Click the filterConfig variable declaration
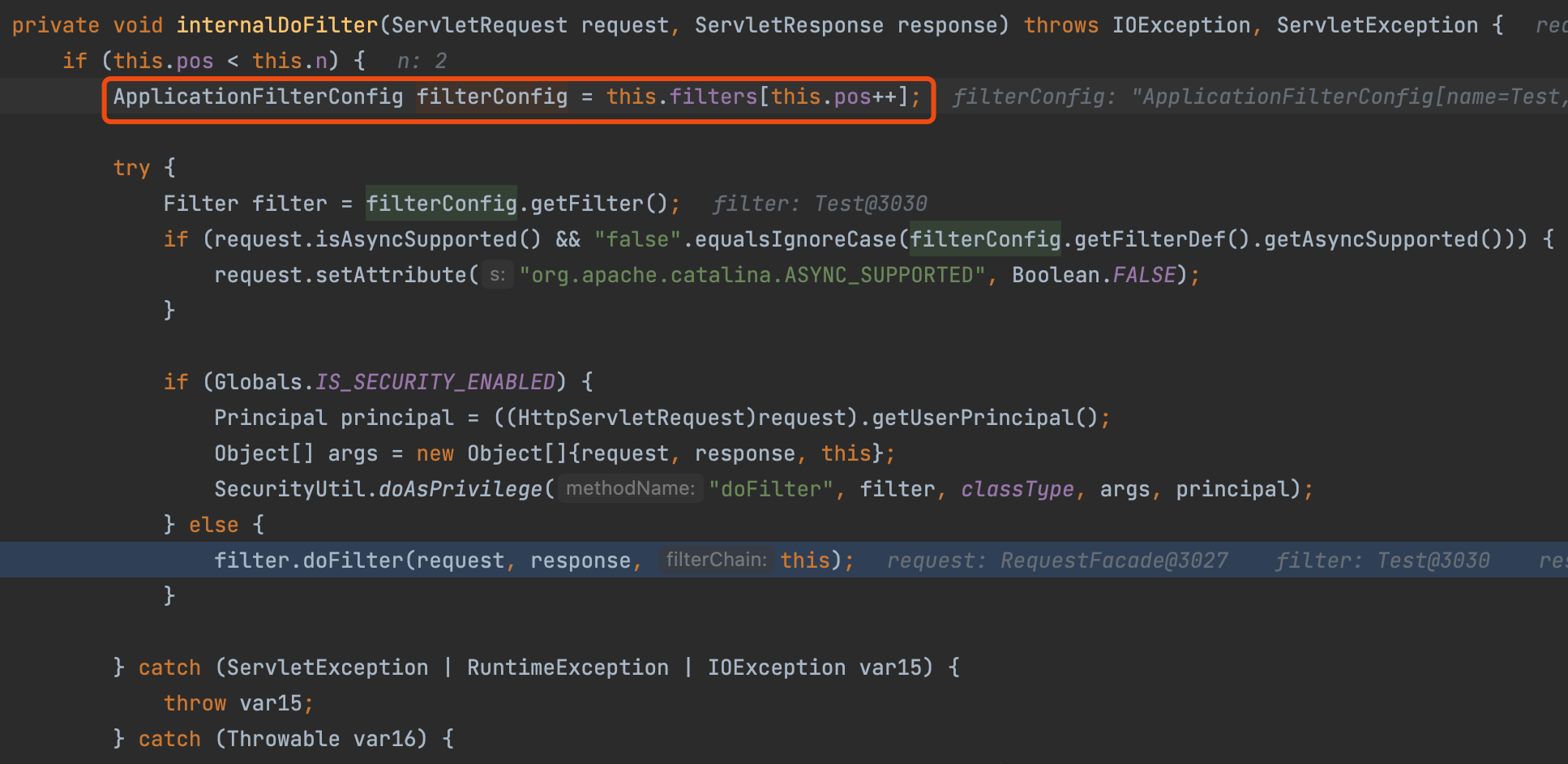The height and width of the screenshot is (764, 1568). tap(492, 97)
